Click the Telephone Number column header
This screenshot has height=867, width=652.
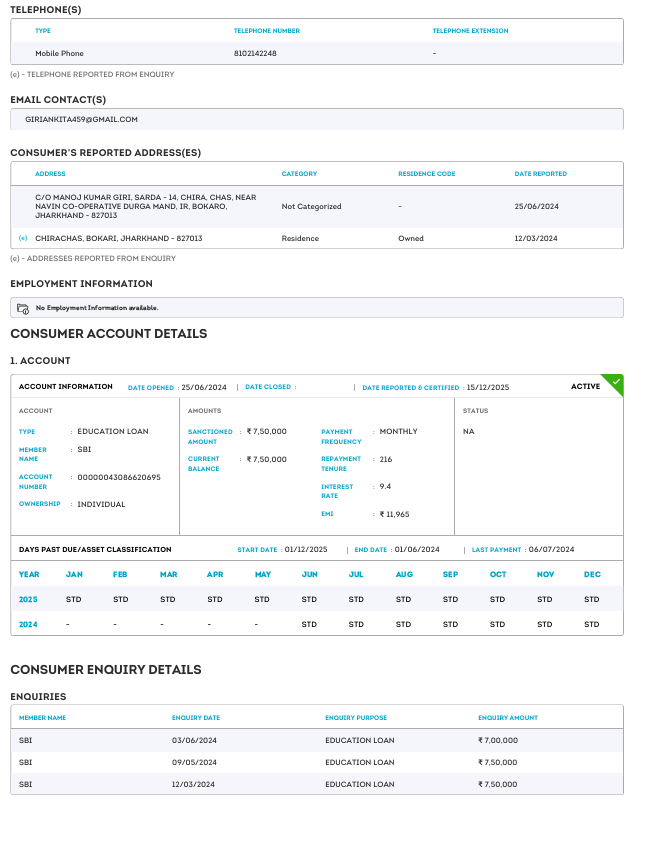coord(266,31)
